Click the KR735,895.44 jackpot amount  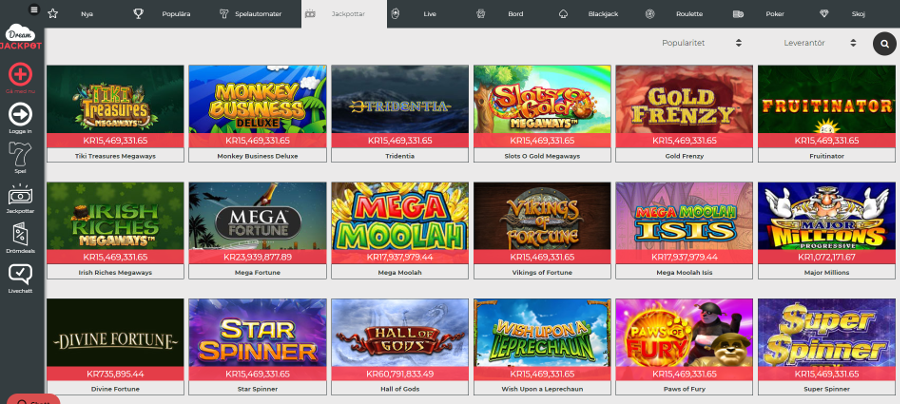pyautogui.click(x=115, y=374)
